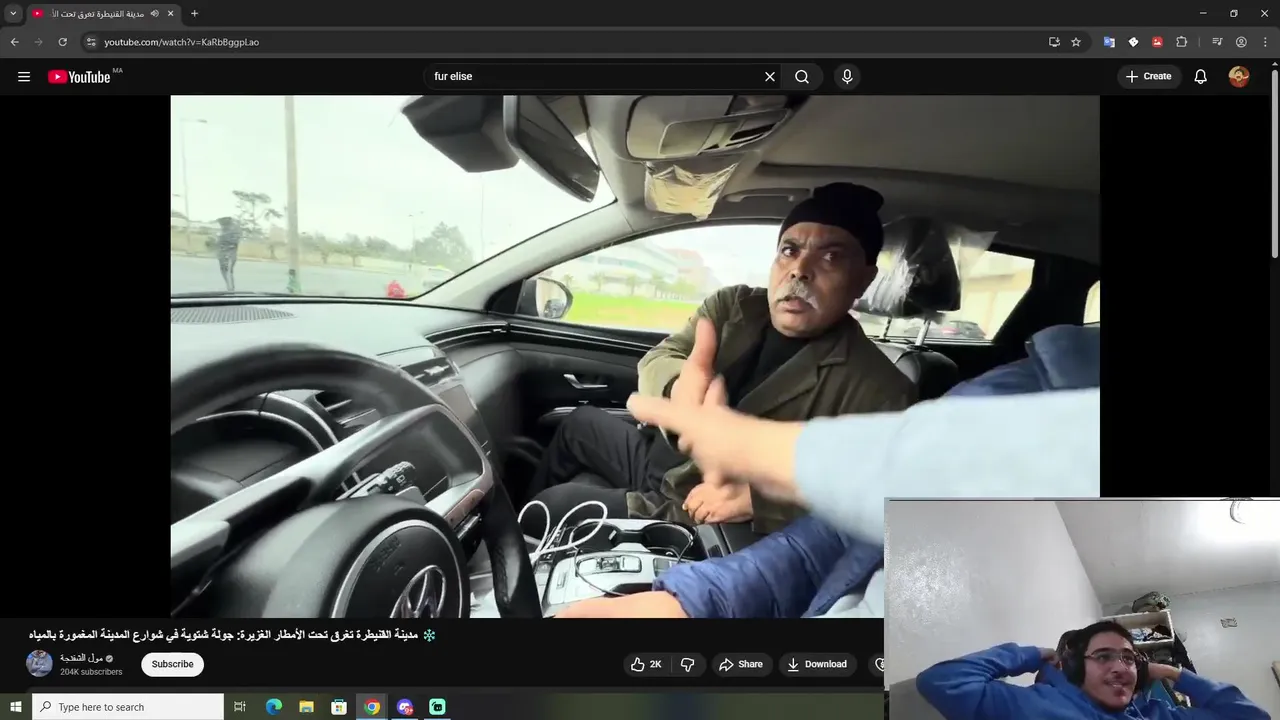Click the '204K subscribers' text
Screen dimensions: 1280x720
[91, 672]
